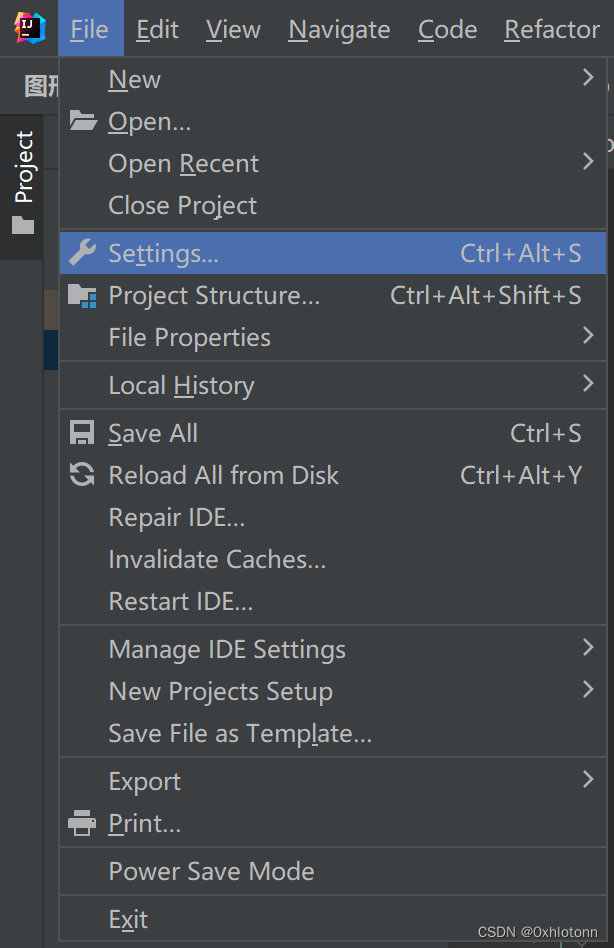This screenshot has height=948, width=614.
Task: Open the Edit menu
Action: click(x=157, y=30)
